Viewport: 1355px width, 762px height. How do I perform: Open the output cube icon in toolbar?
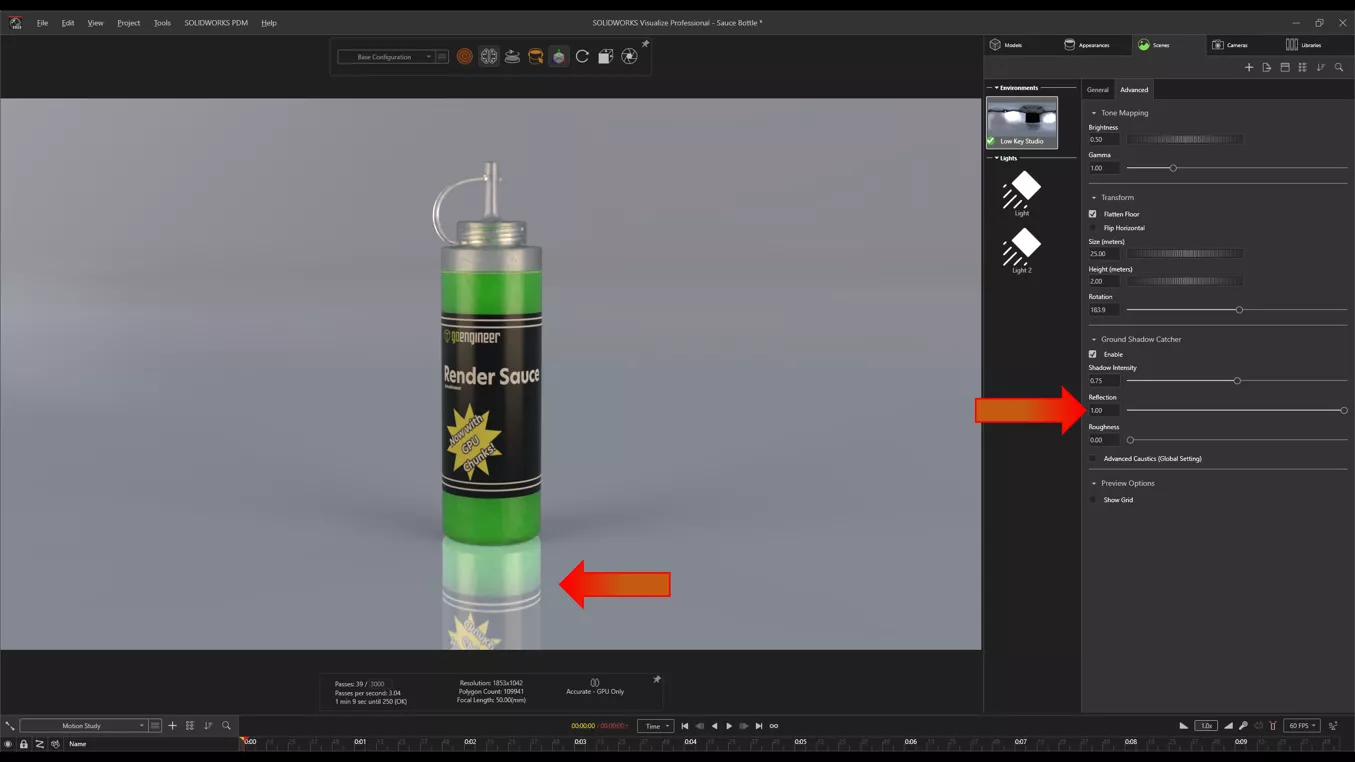click(x=606, y=57)
